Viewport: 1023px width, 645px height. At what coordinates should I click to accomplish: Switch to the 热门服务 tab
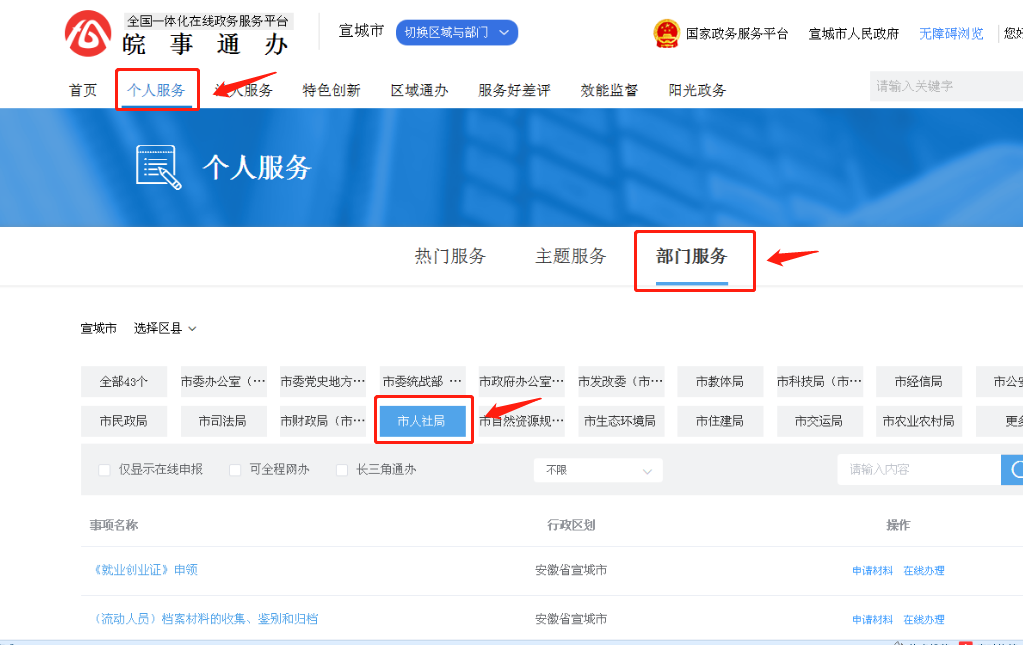click(x=450, y=256)
